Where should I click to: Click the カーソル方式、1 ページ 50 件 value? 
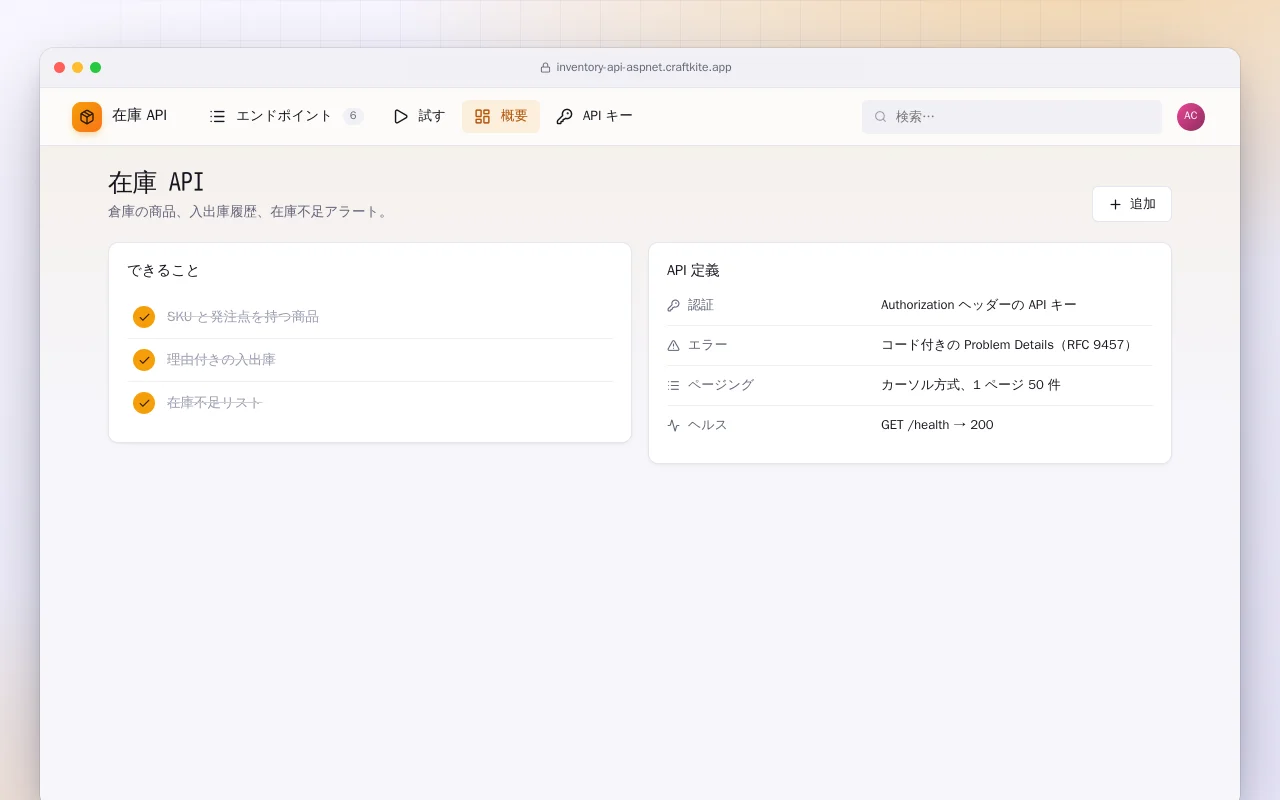coord(971,385)
